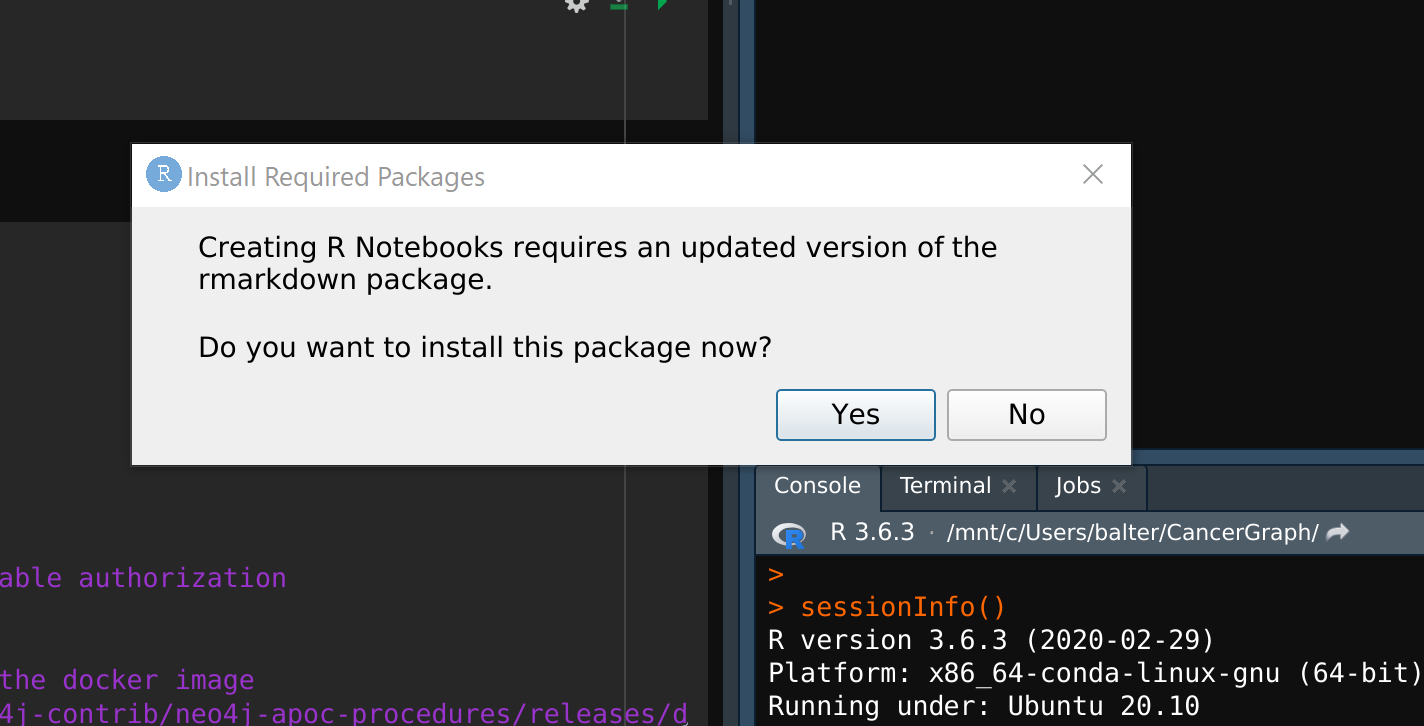Click No to skip package installation
The image size is (1424, 726).
coord(1026,414)
